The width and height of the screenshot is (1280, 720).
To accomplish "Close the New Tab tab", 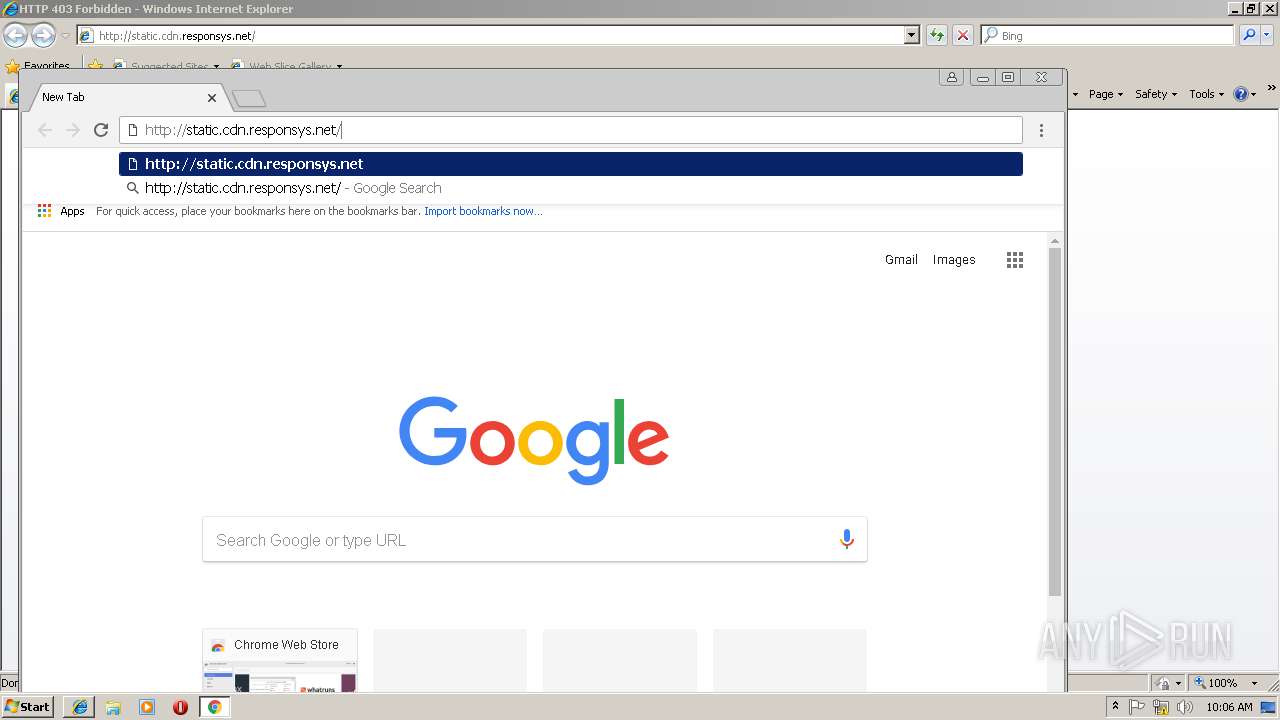I will click(212, 98).
